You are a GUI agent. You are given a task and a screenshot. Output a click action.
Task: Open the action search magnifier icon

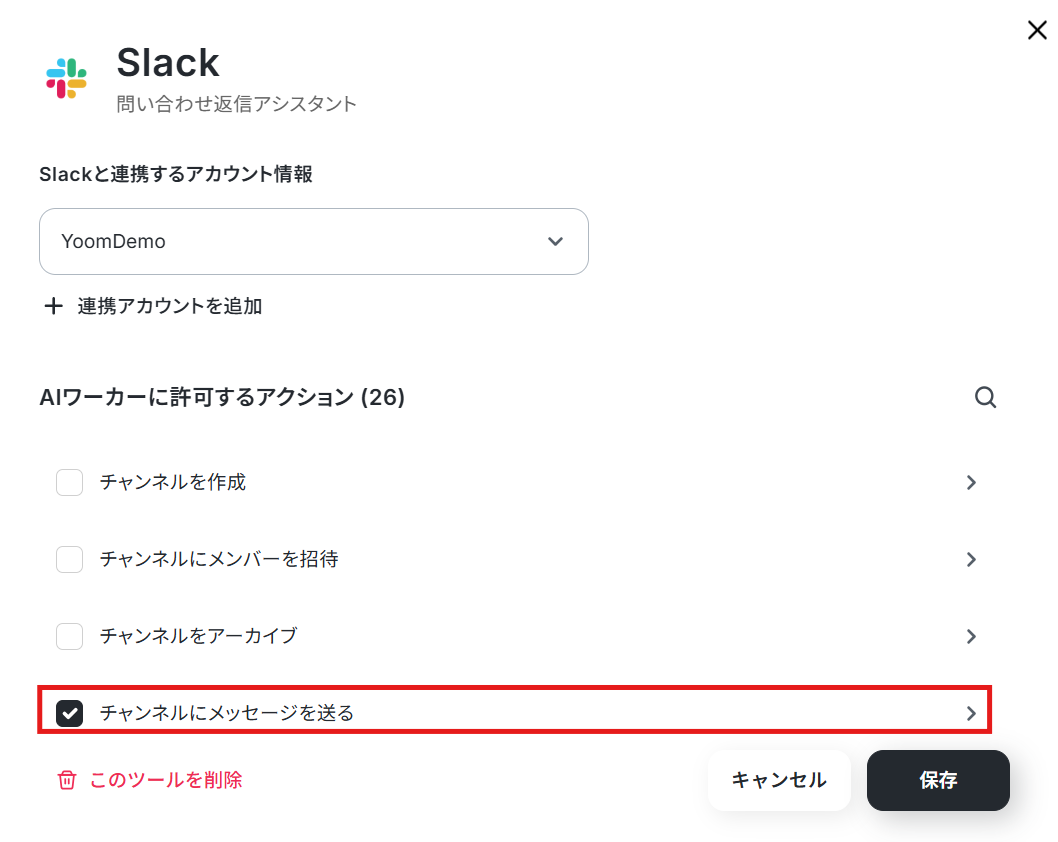point(985,397)
